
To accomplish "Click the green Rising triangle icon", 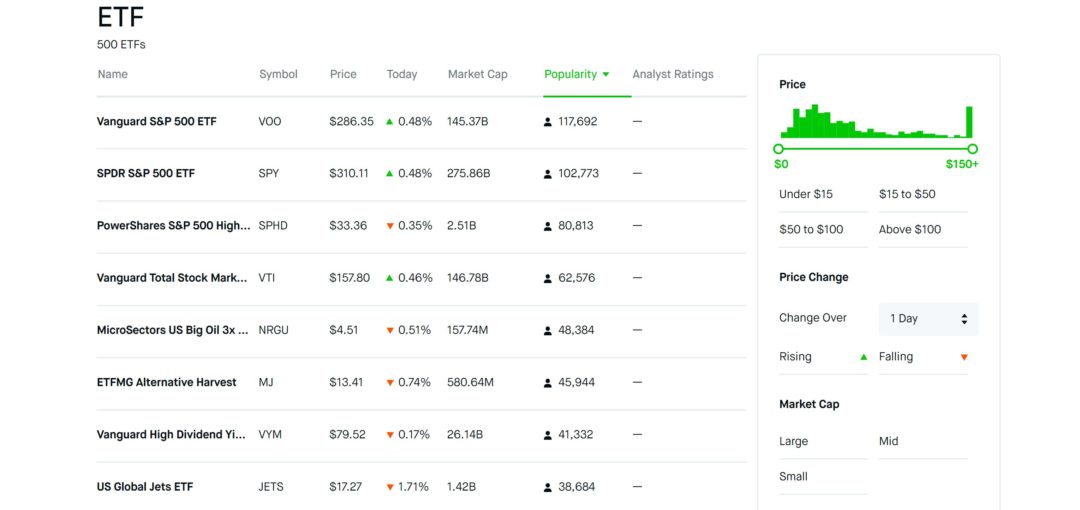I will pos(864,357).
